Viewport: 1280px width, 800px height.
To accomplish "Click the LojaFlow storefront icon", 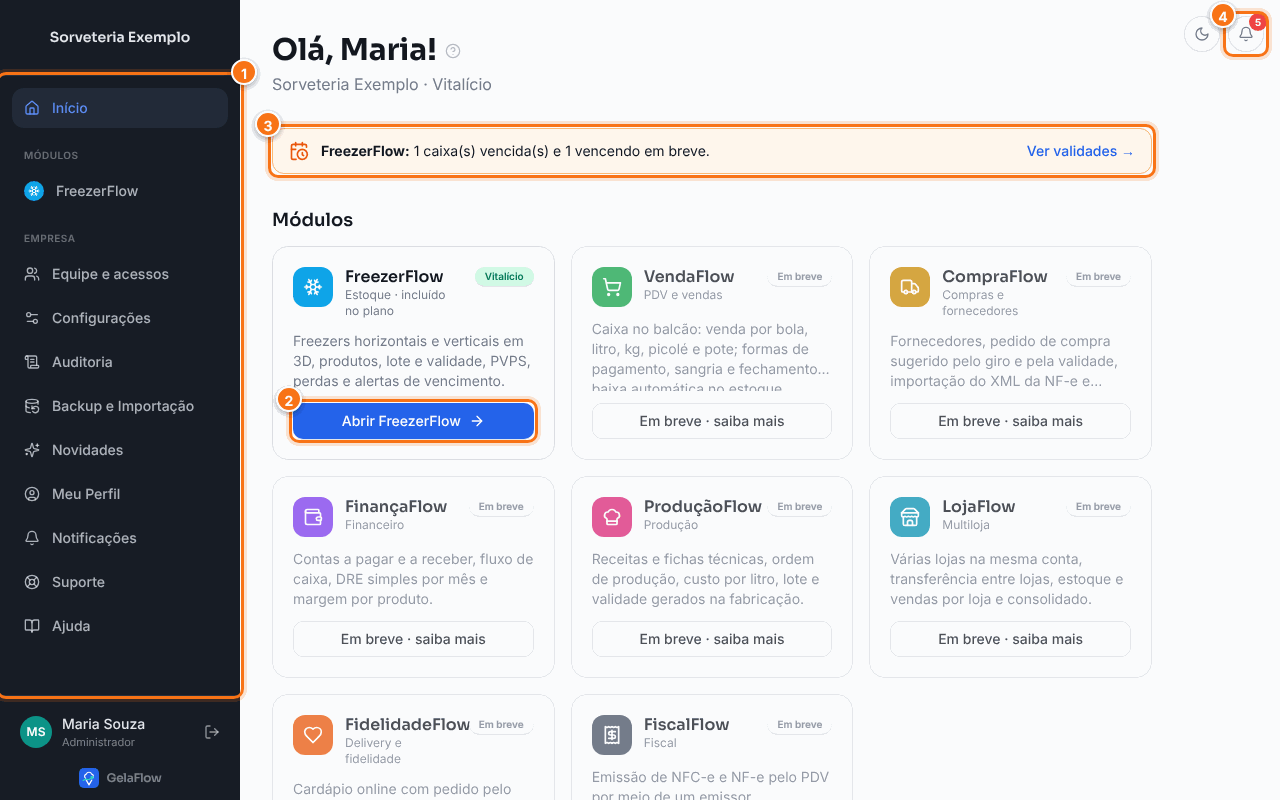I will click(x=910, y=517).
